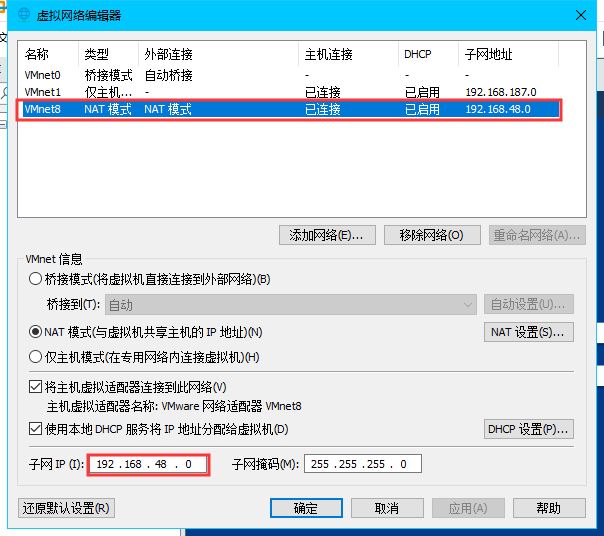Open NAT 设置 dialog
Screen dimensions: 604x536
(x=528, y=332)
